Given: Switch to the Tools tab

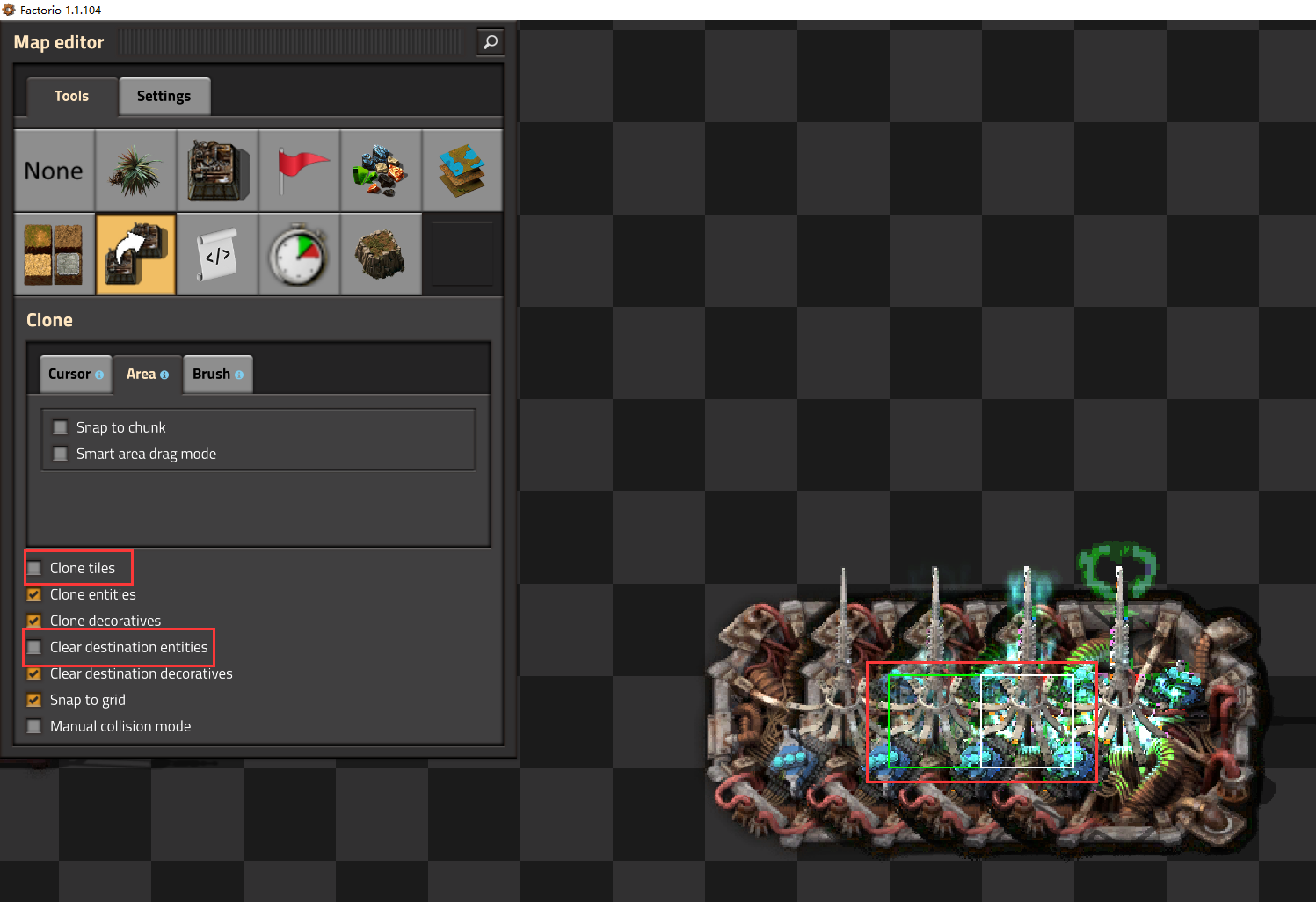Looking at the screenshot, I should [x=72, y=97].
